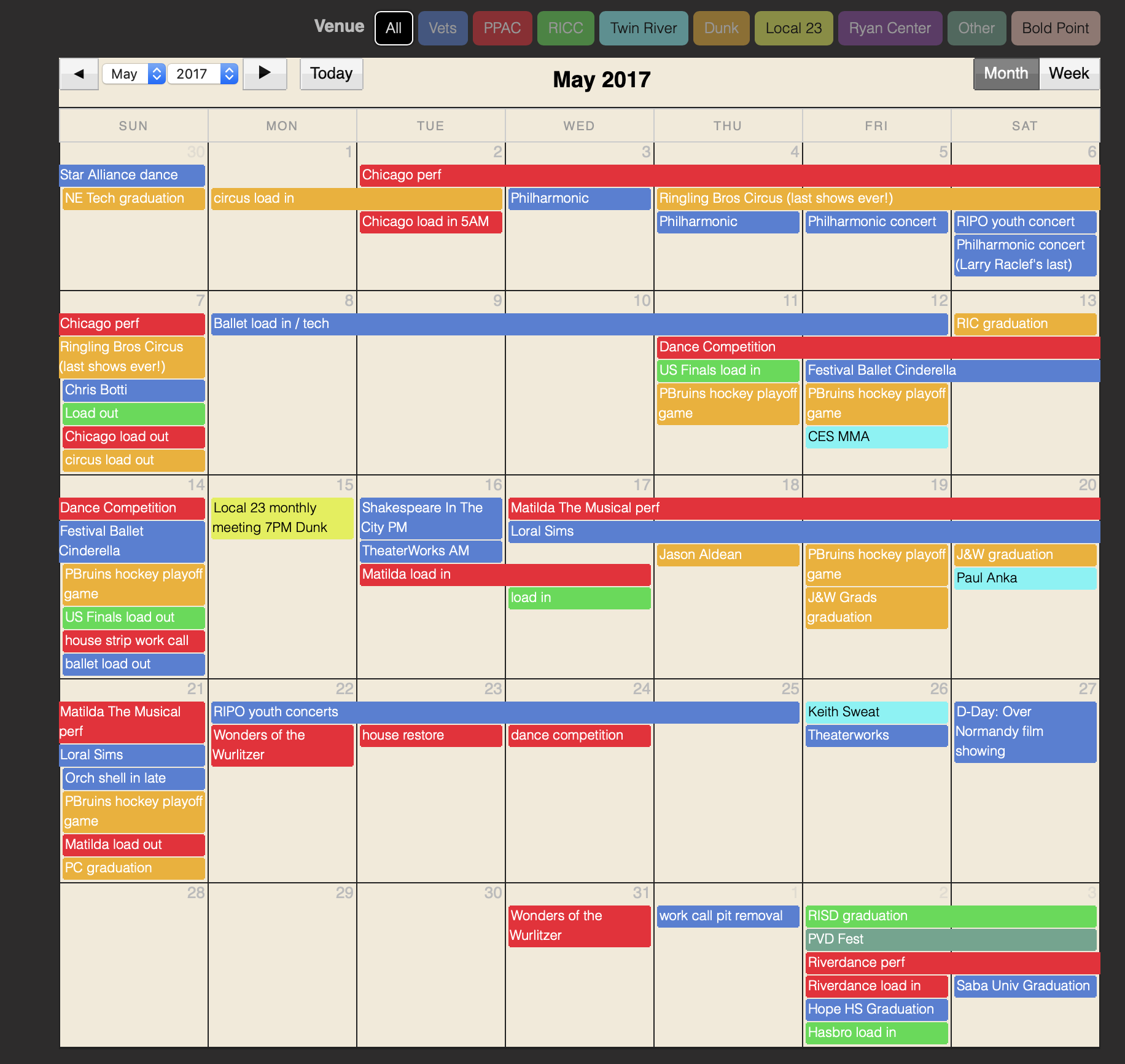Toggle the Vets venue filter
This screenshot has height=1064, width=1125.
(442, 28)
